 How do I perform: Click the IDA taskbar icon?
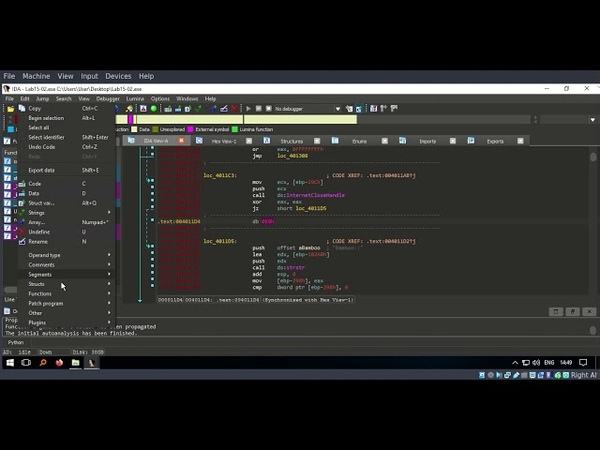coord(92,362)
